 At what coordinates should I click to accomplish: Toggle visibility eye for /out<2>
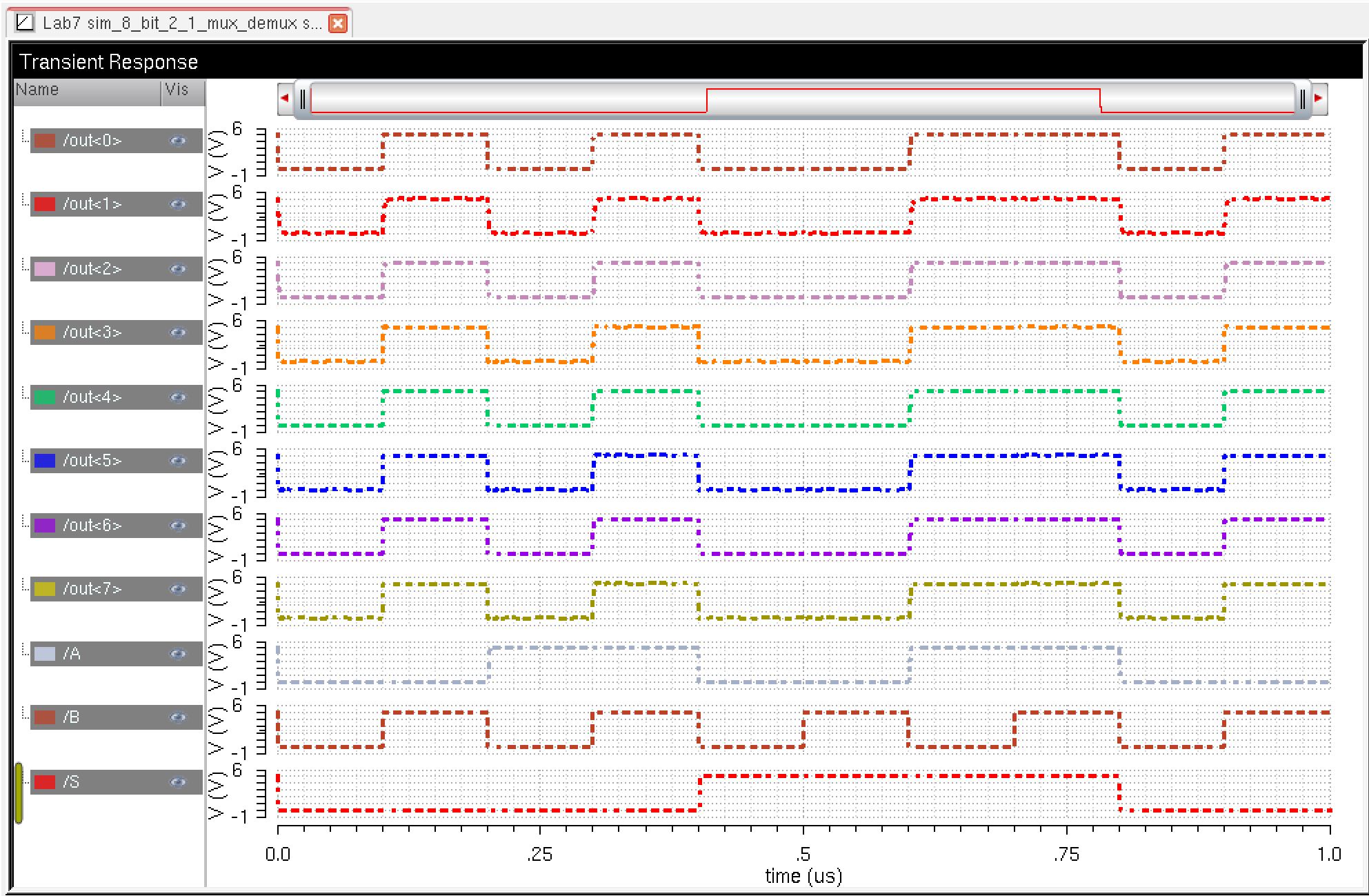point(178,269)
